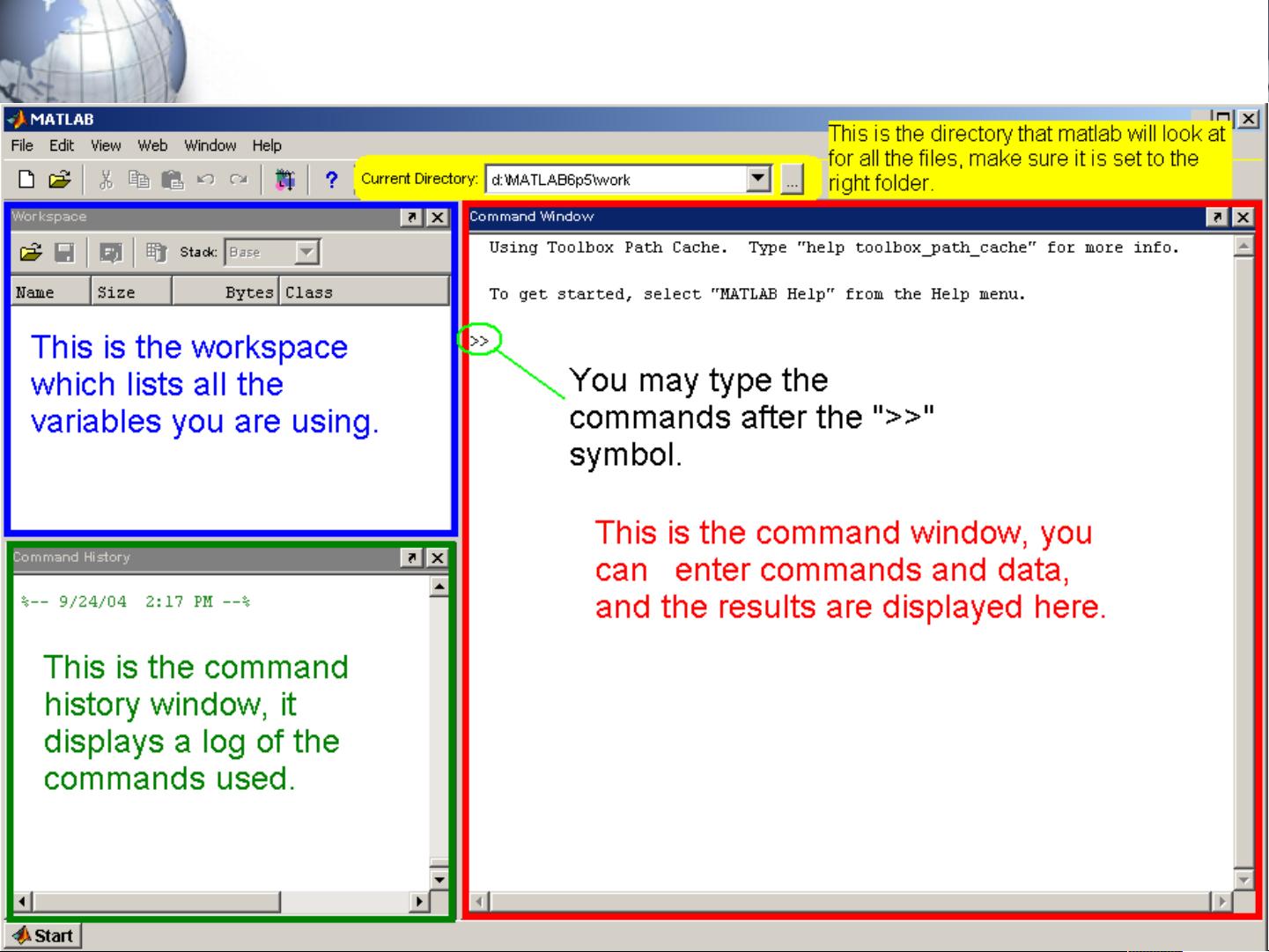Screen dimensions: 1269x952
Task: Sort workspace by Name column header
Action: point(51,292)
